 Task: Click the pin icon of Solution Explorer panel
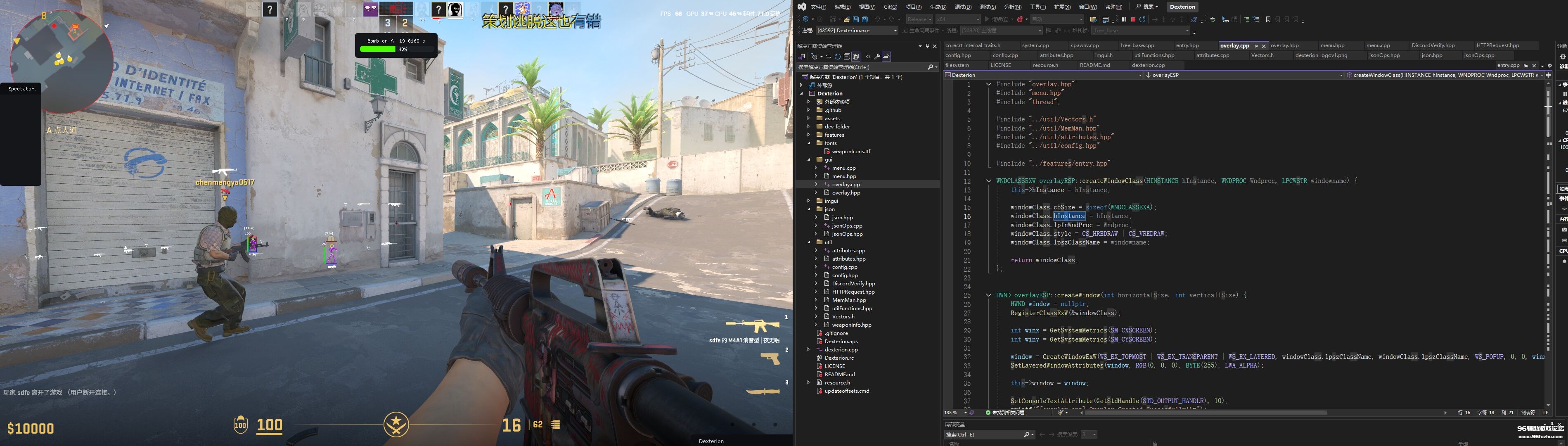[928, 46]
